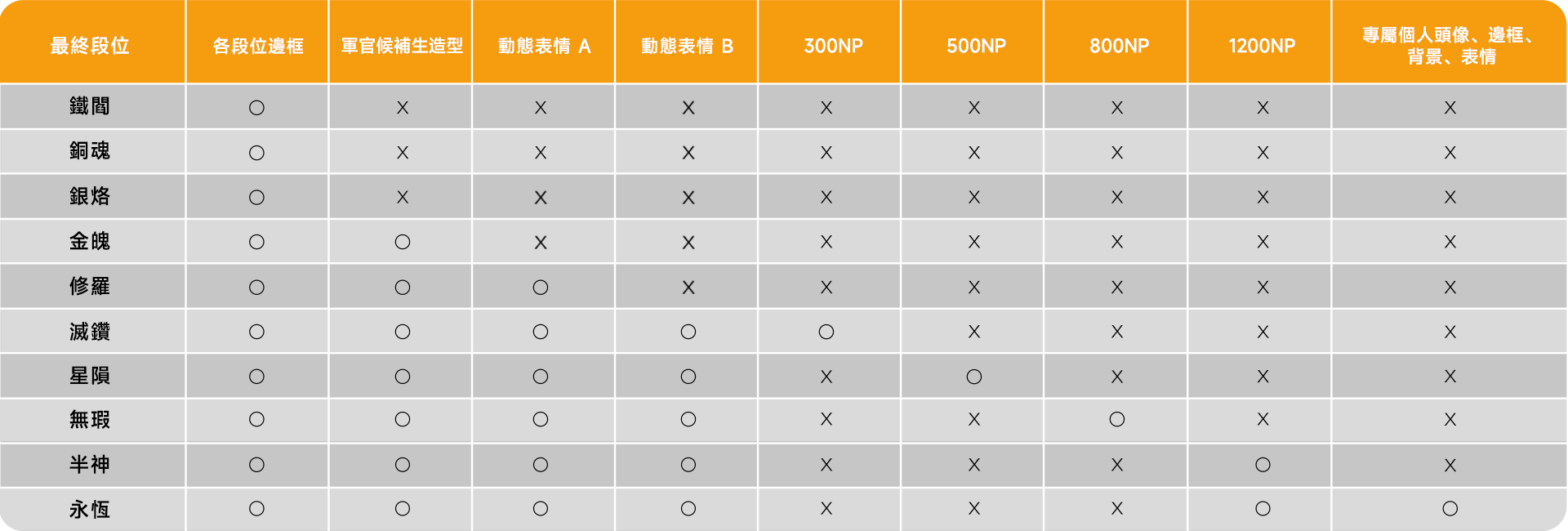Click the X under 動態表情 B in 修羅 row
This screenshot has height=531, width=1568.
688,288
